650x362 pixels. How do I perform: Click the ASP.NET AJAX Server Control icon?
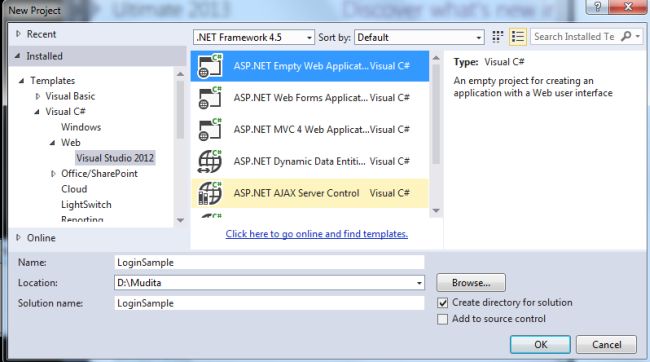[210, 193]
